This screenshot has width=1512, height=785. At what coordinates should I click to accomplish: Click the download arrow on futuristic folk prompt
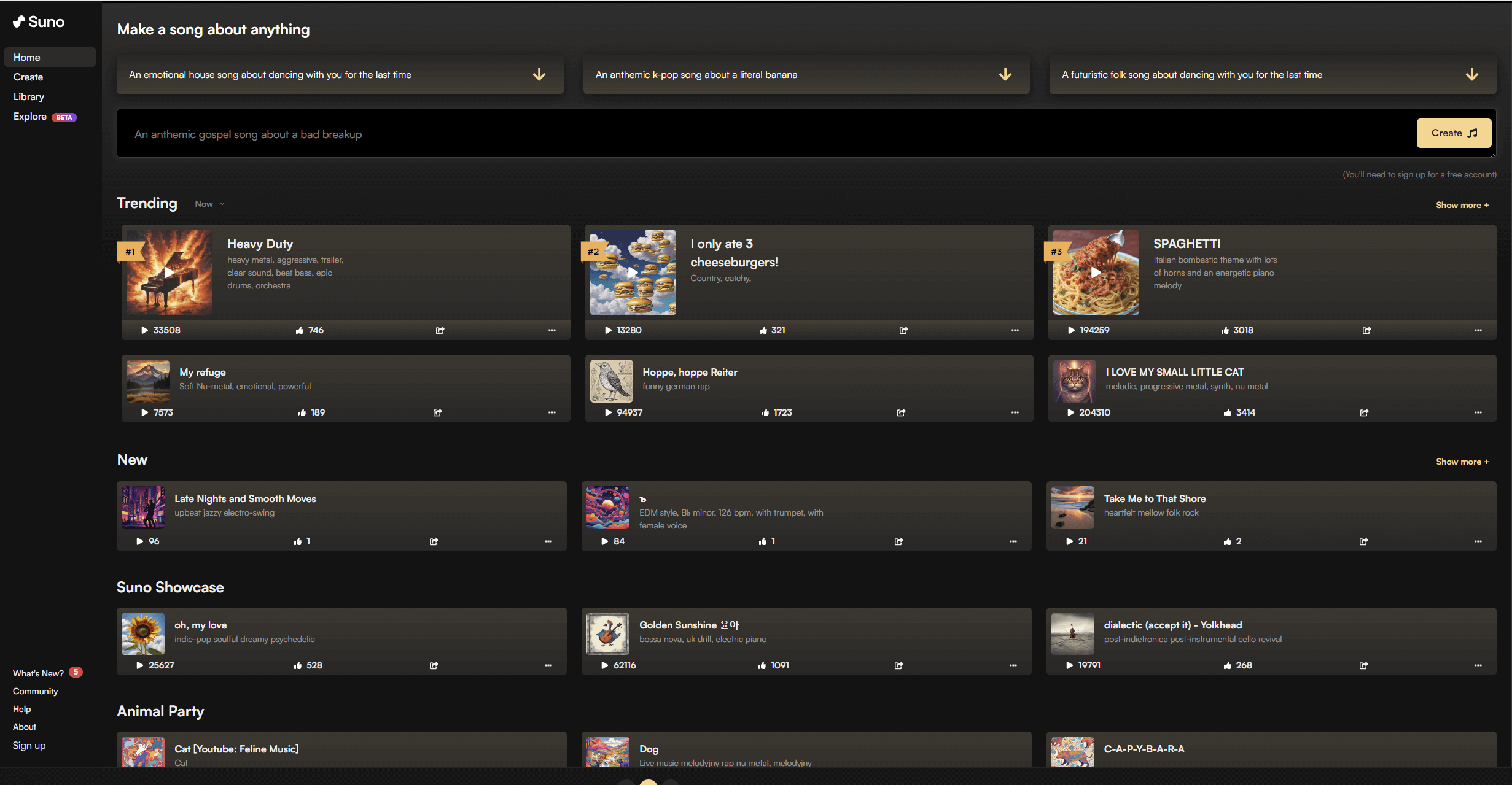click(1473, 74)
